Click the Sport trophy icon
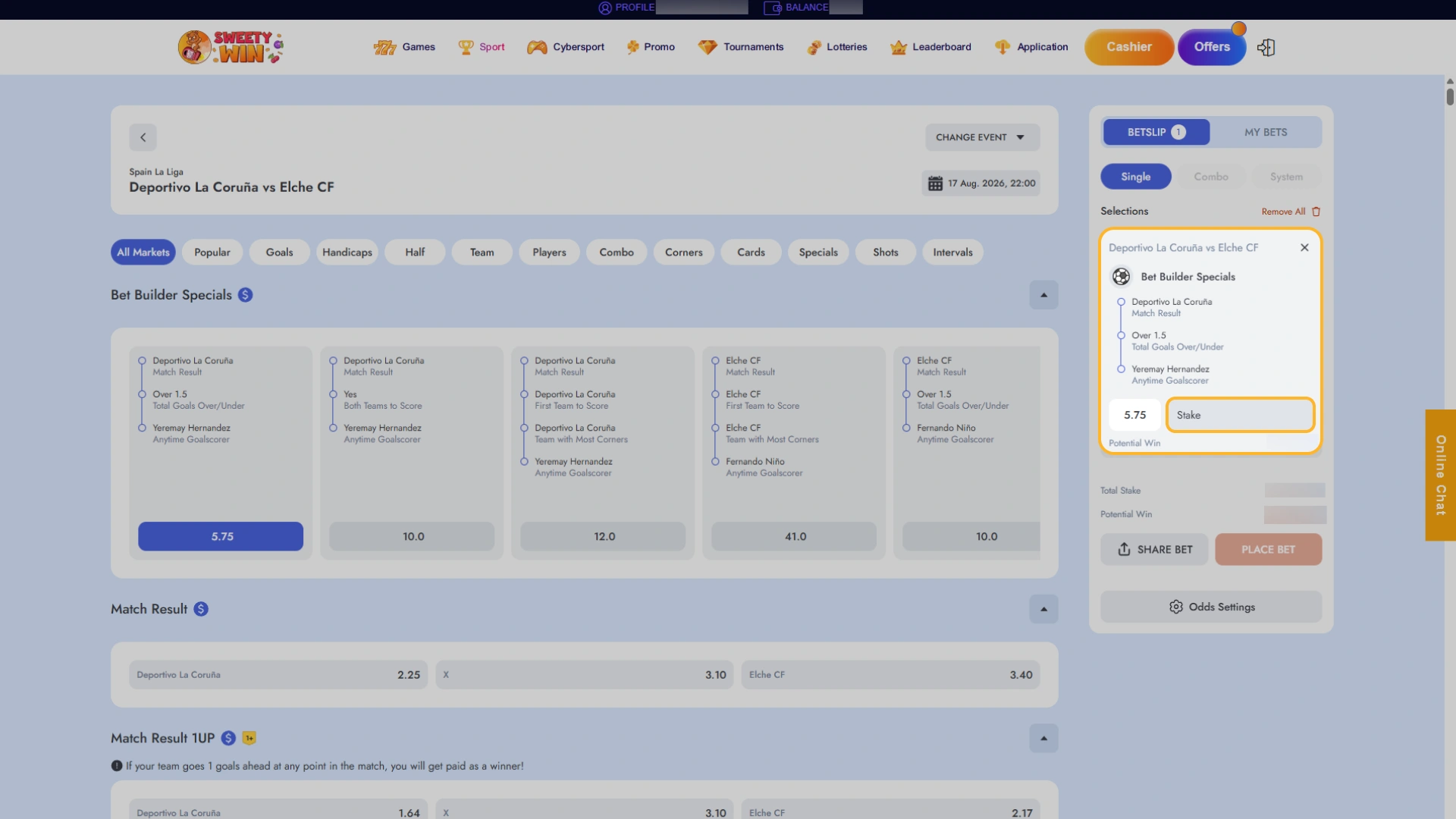This screenshot has width=1456, height=819. point(466,47)
